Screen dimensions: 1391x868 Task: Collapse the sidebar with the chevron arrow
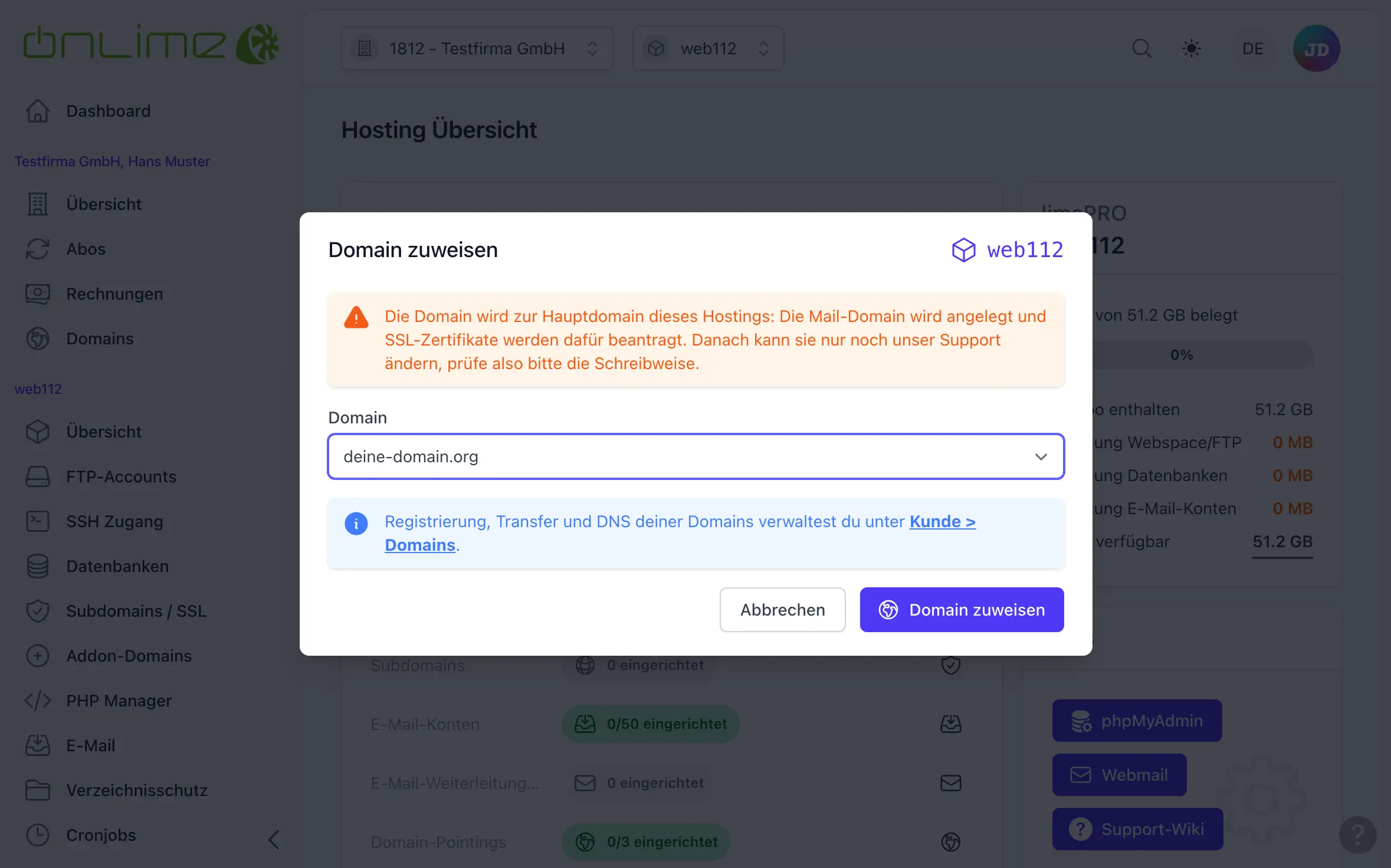pyautogui.click(x=274, y=839)
